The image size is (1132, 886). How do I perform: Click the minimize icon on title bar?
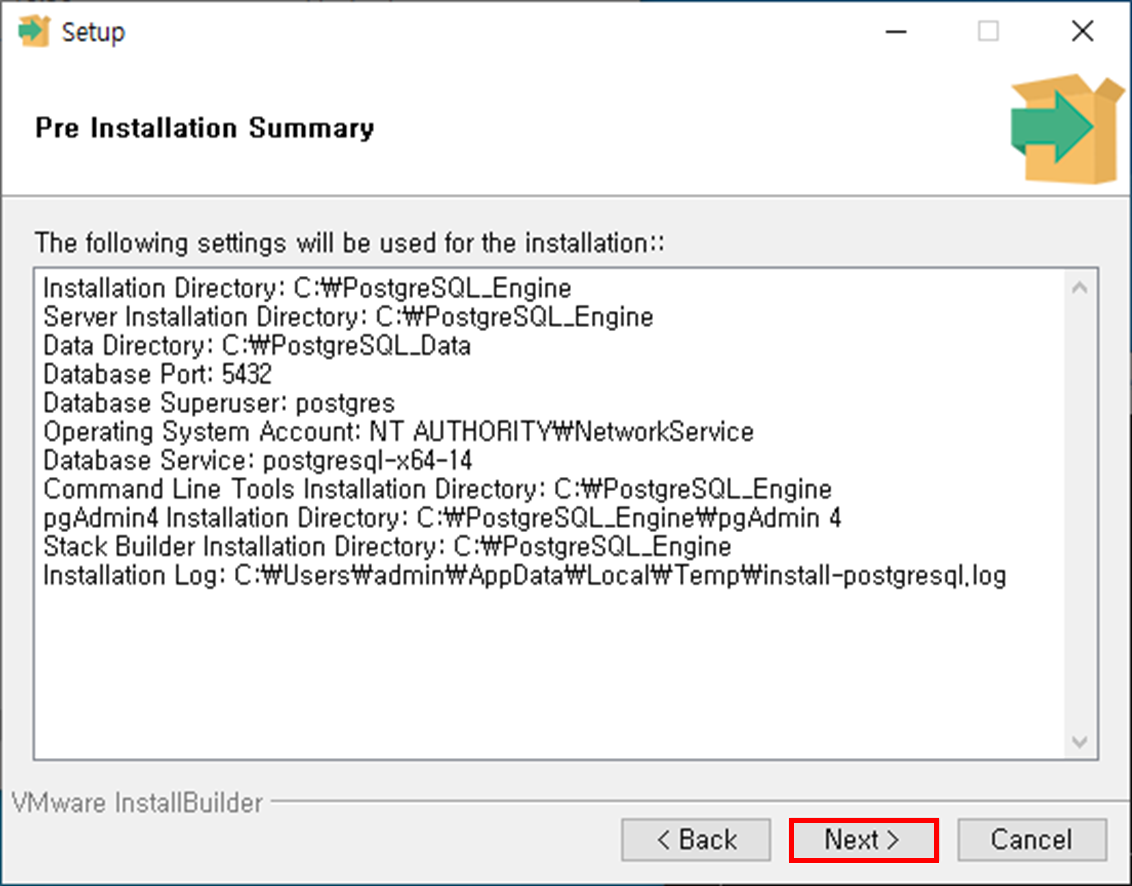coord(895,31)
